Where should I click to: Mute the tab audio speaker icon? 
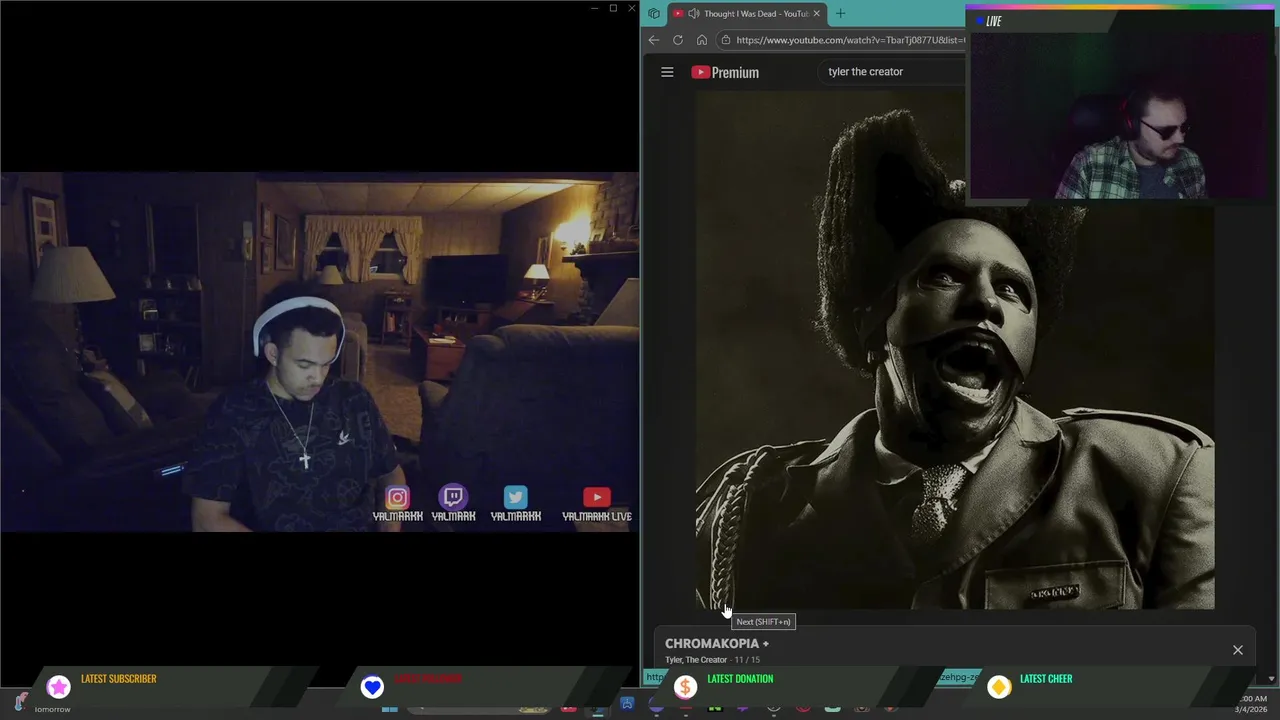pyautogui.click(x=693, y=14)
